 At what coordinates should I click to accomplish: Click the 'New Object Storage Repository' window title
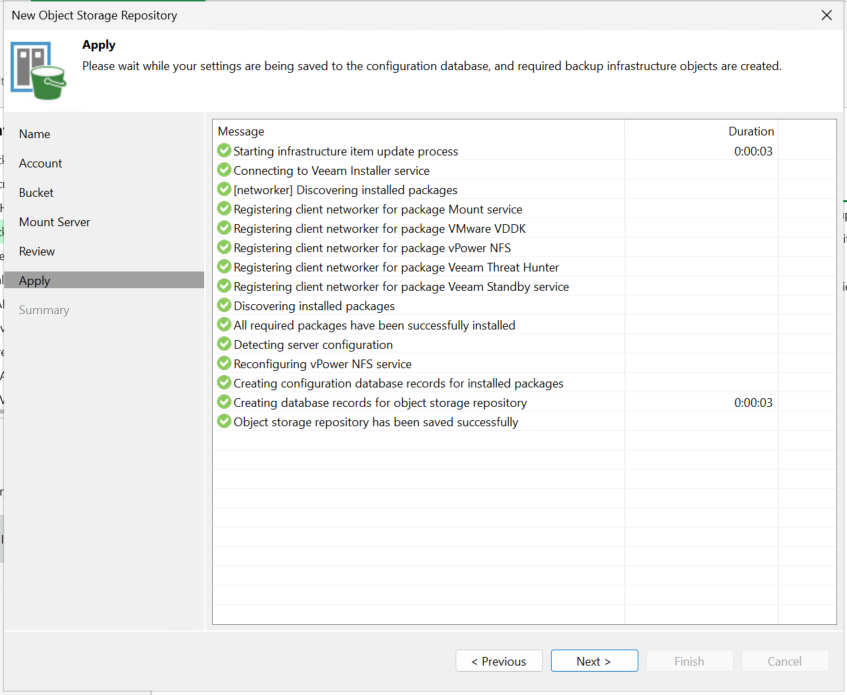(x=95, y=15)
